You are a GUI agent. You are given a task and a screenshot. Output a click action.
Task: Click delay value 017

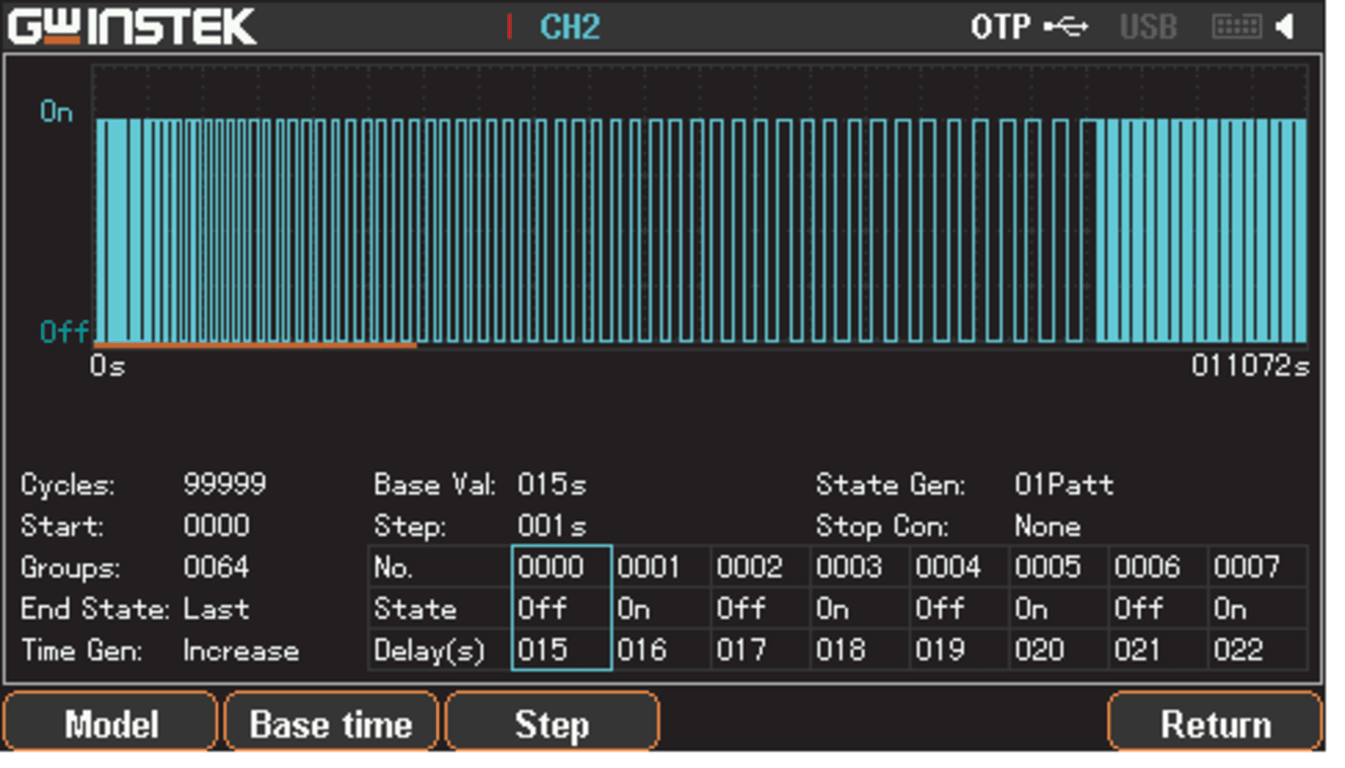pyautogui.click(x=760, y=650)
